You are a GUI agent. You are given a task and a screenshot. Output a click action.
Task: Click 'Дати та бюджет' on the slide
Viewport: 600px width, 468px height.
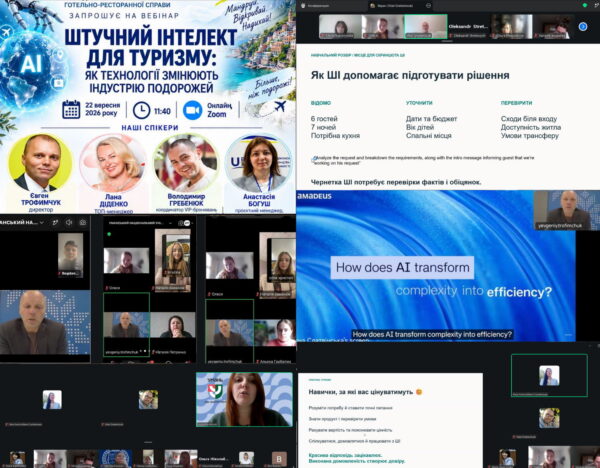tap(431, 119)
